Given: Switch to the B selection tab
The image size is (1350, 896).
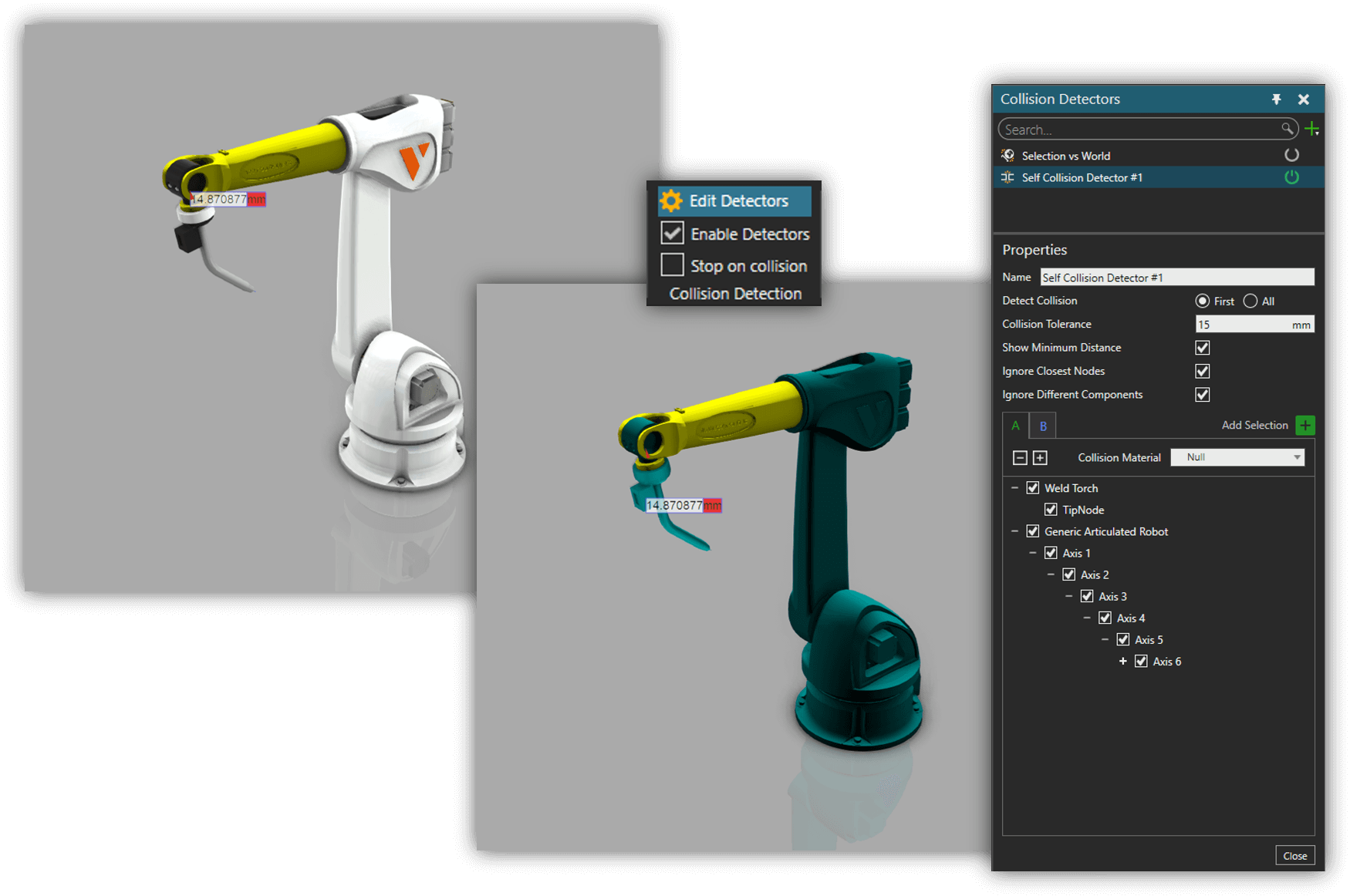Looking at the screenshot, I should pos(1043,426).
